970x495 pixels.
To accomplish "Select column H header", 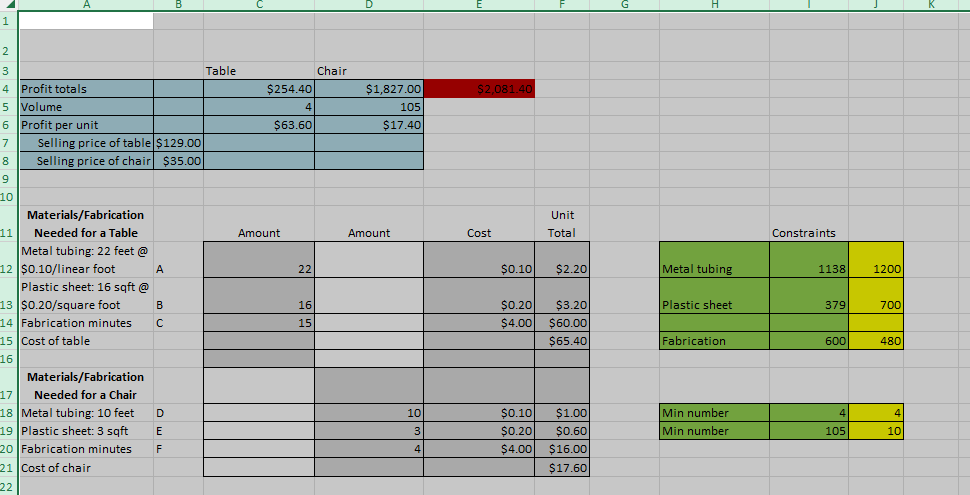I will tap(715, 4).
